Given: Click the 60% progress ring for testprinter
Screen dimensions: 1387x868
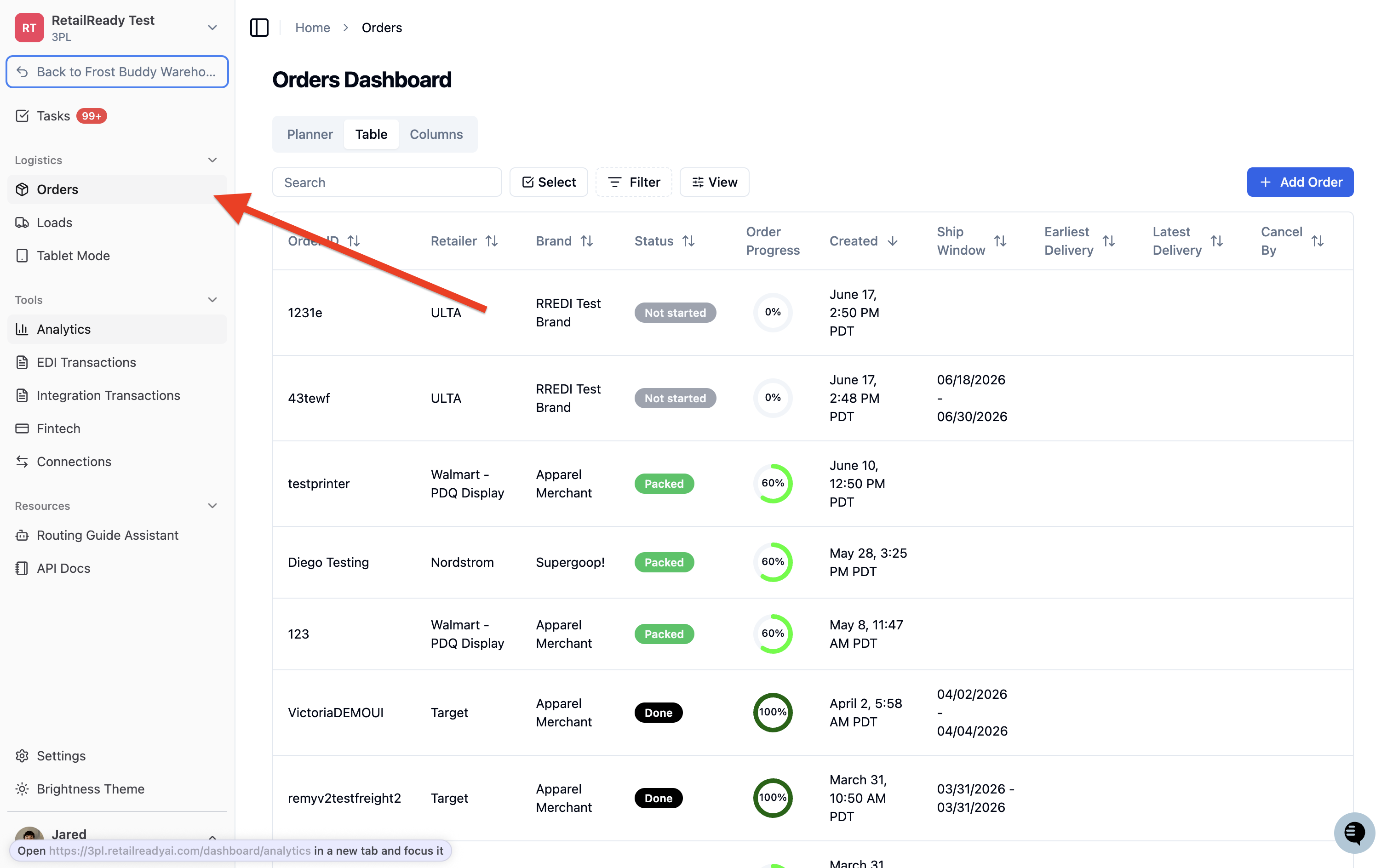Looking at the screenshot, I should [x=773, y=483].
